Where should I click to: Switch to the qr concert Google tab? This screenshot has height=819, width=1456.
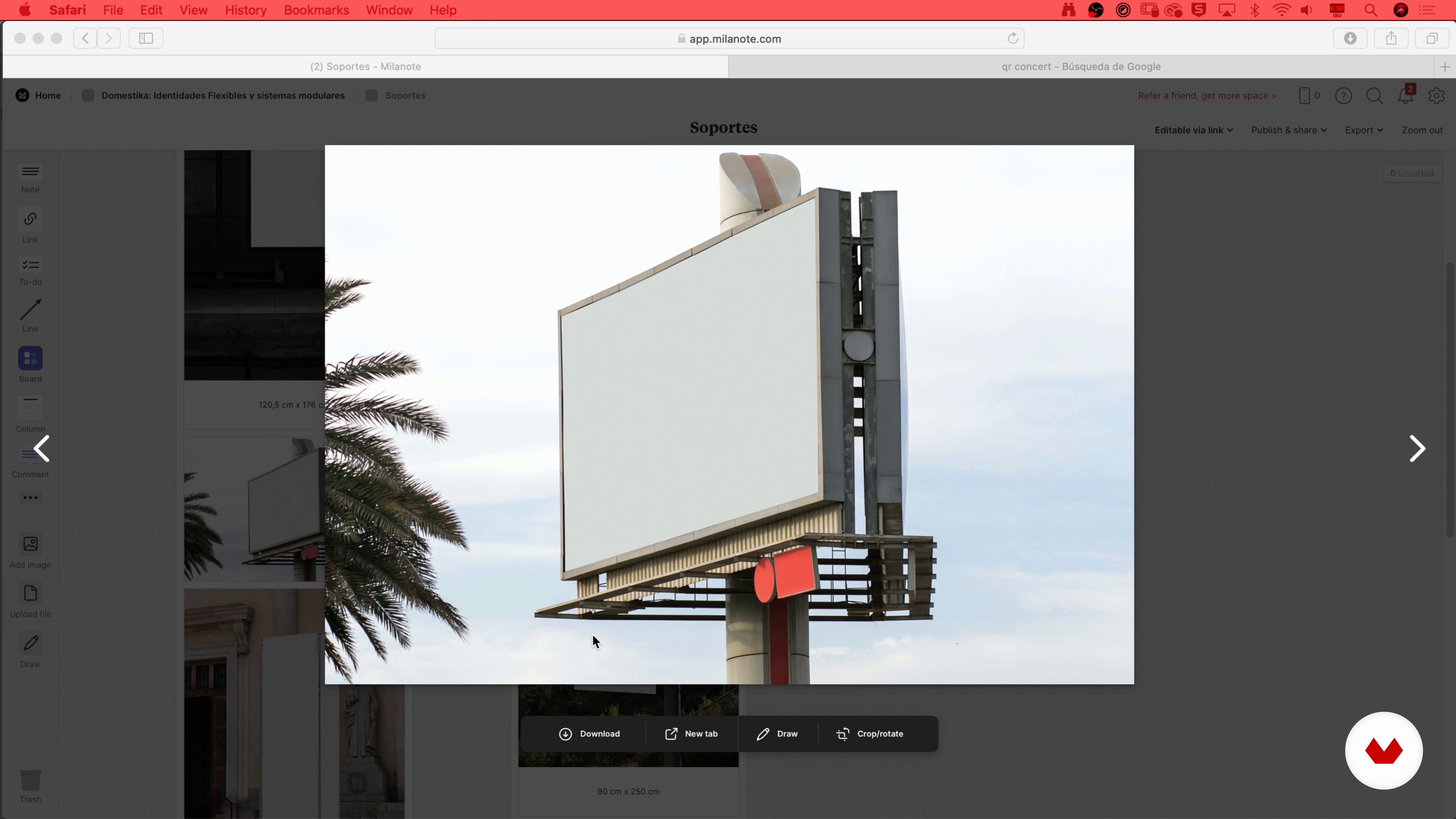click(1080, 67)
